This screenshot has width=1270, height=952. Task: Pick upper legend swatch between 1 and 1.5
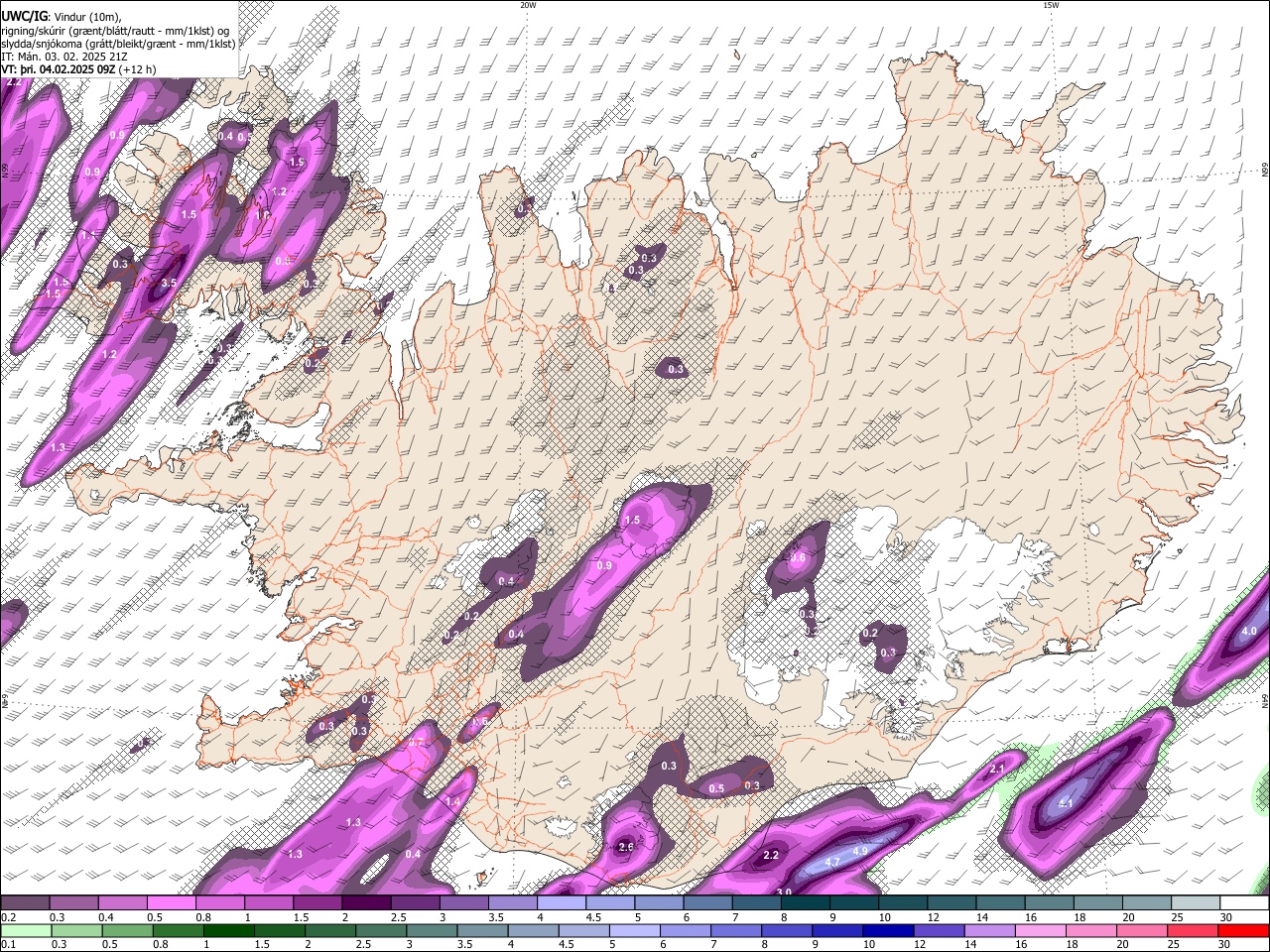click(x=268, y=902)
